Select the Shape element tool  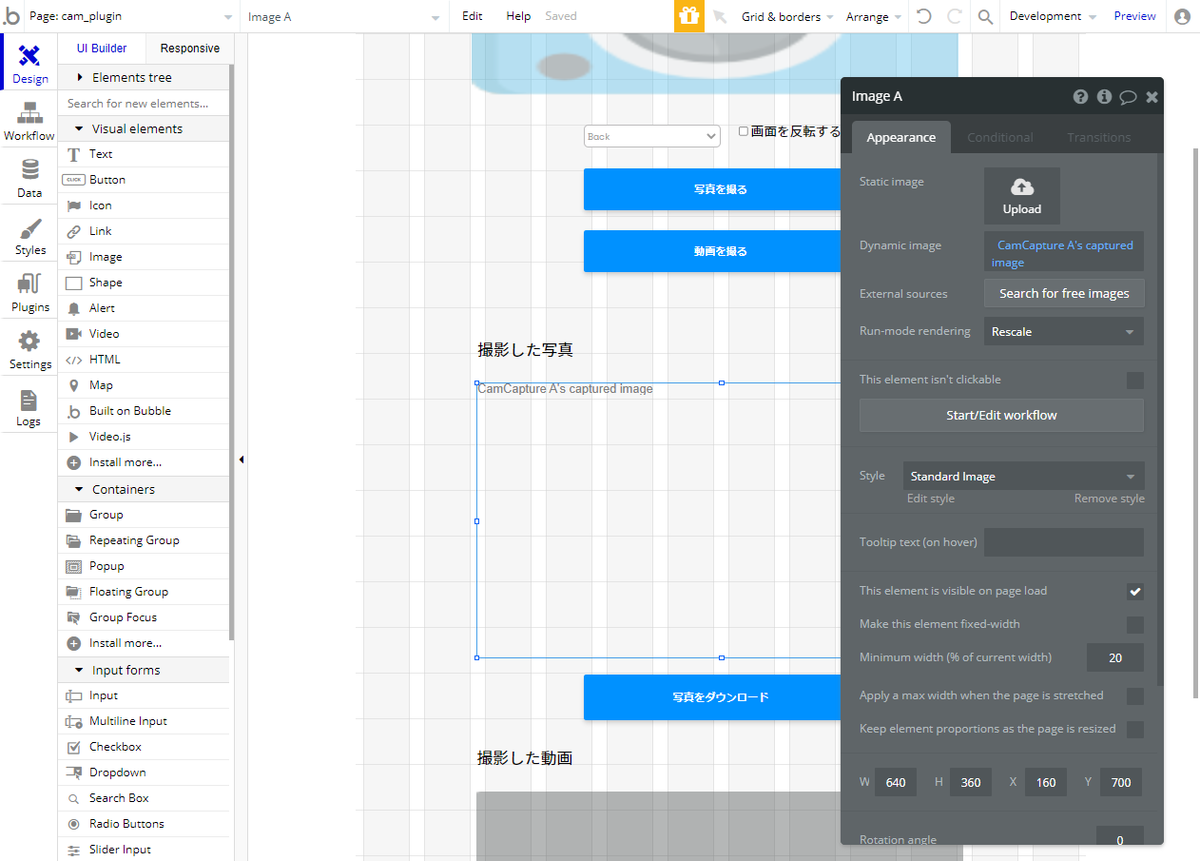[144, 283]
